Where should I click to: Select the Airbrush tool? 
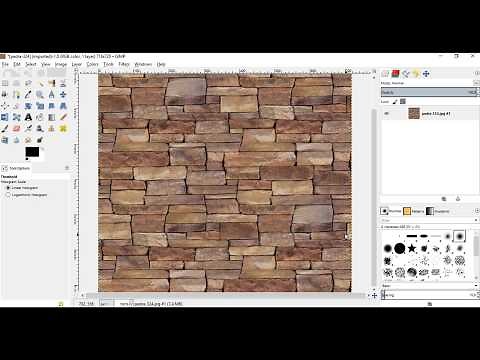pyautogui.click(x=28, y=129)
